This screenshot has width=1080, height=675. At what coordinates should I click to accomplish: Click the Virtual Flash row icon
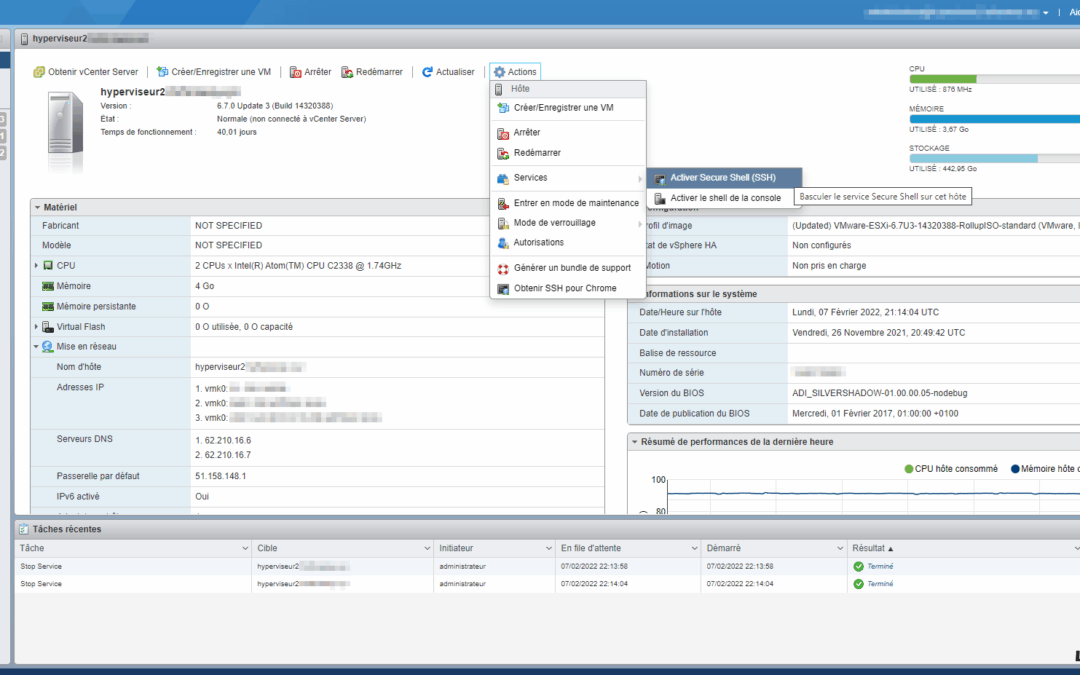[x=48, y=326]
